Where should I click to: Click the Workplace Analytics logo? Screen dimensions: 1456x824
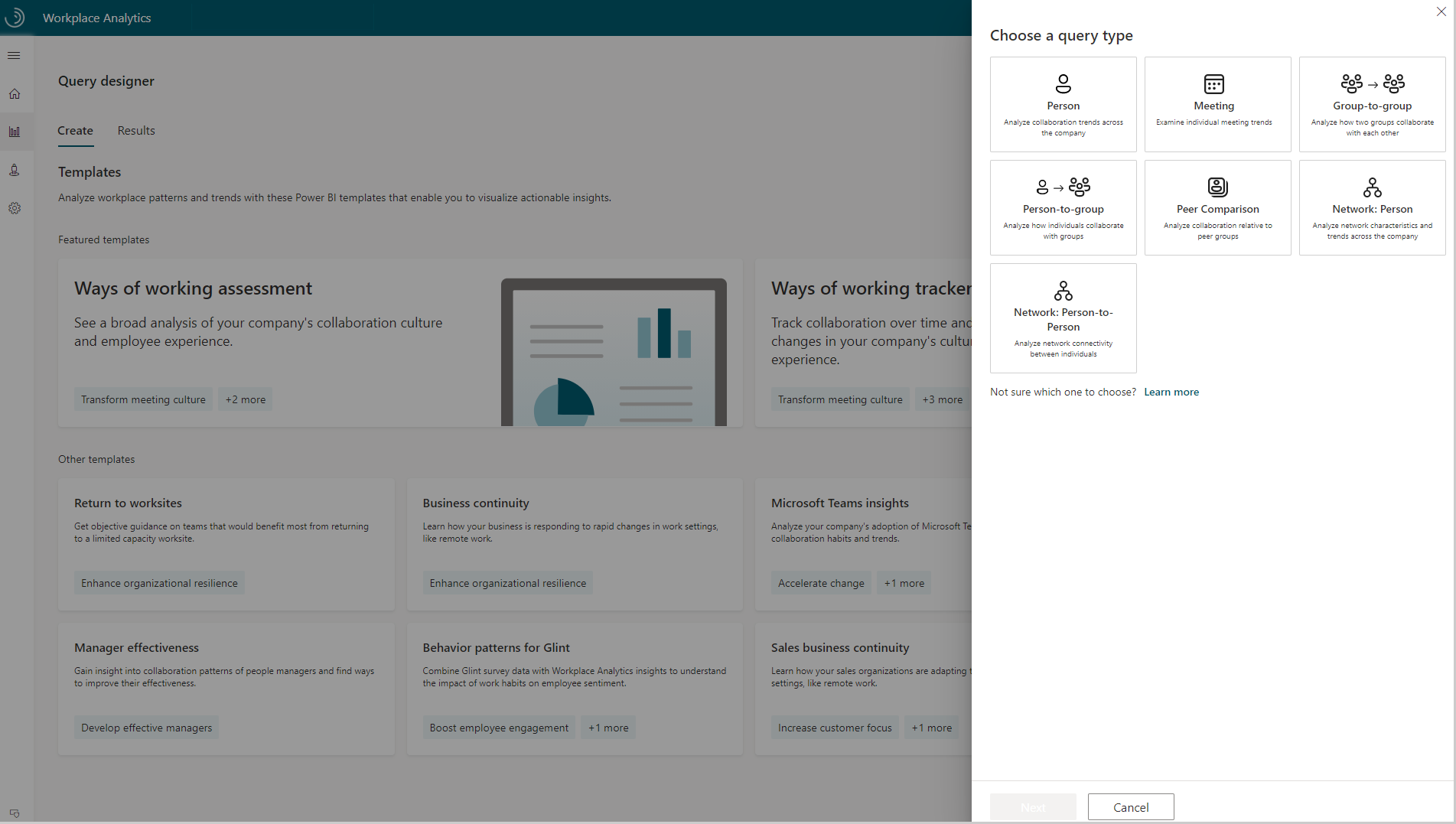[x=15, y=17]
